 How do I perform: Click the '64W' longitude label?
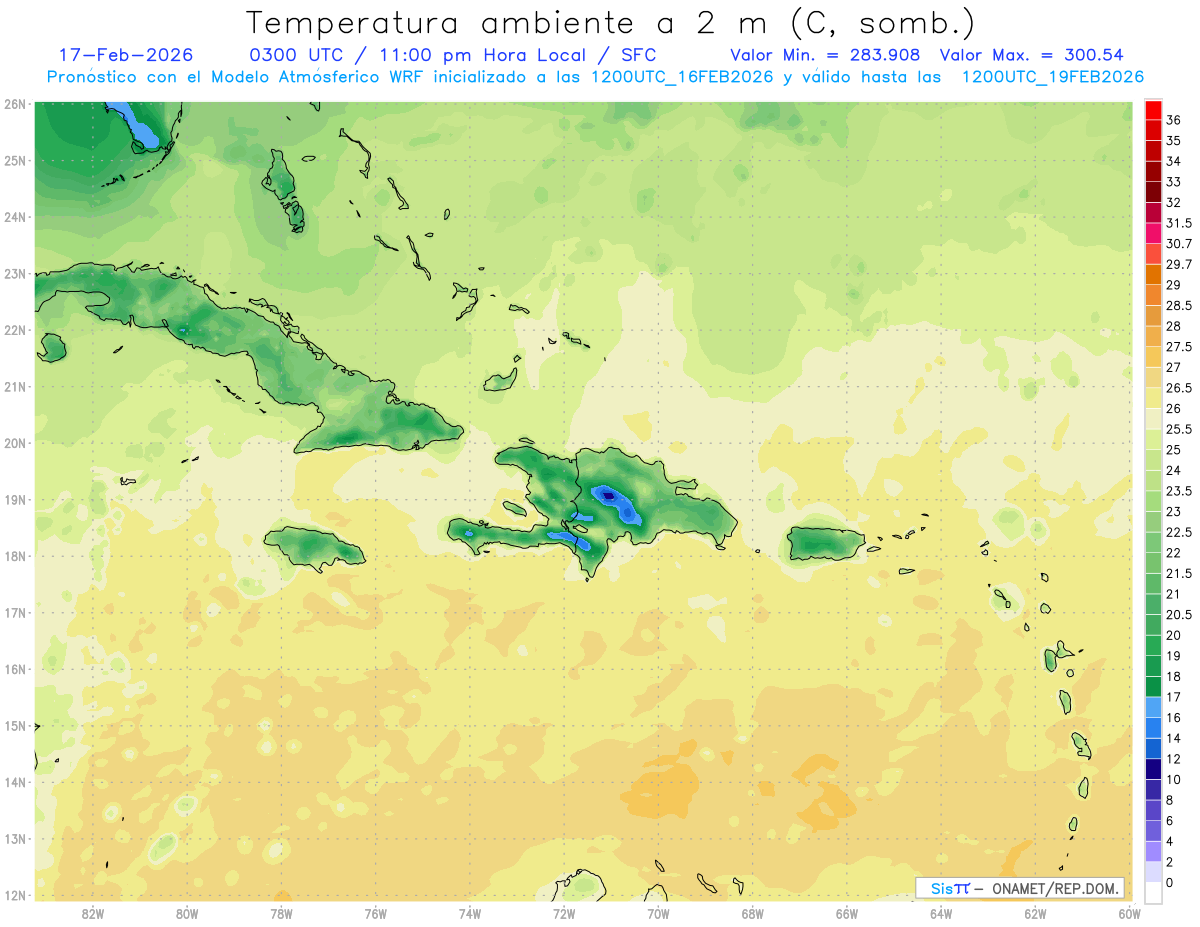point(940,914)
